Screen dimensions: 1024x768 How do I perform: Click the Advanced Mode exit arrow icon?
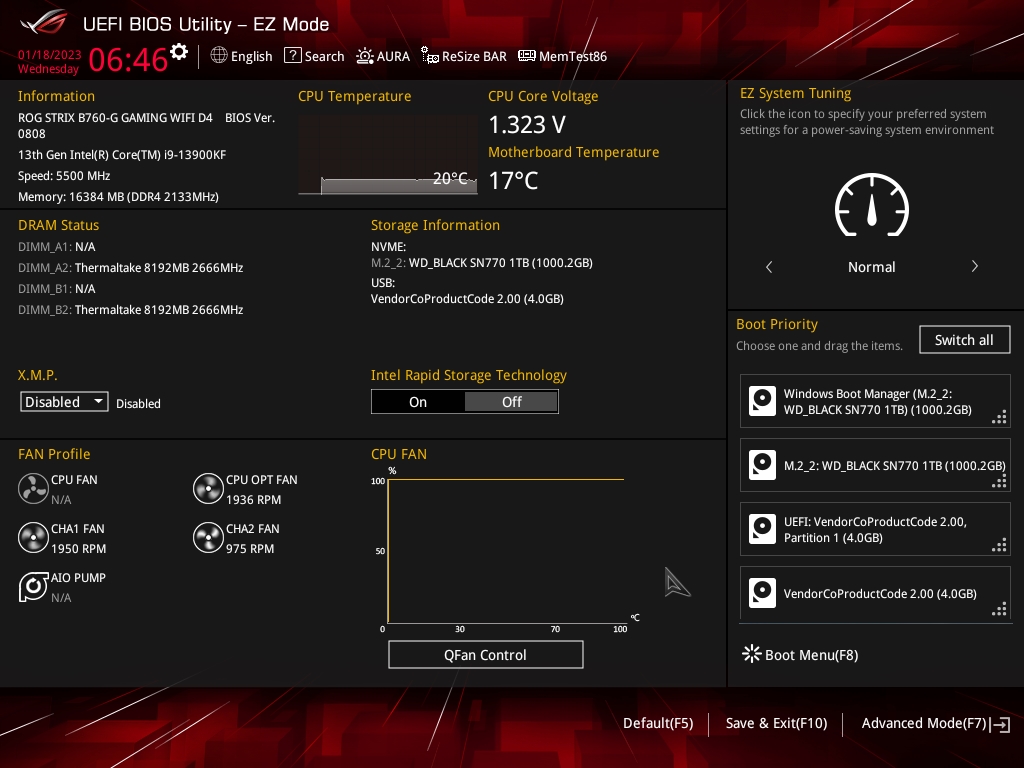click(1000, 724)
